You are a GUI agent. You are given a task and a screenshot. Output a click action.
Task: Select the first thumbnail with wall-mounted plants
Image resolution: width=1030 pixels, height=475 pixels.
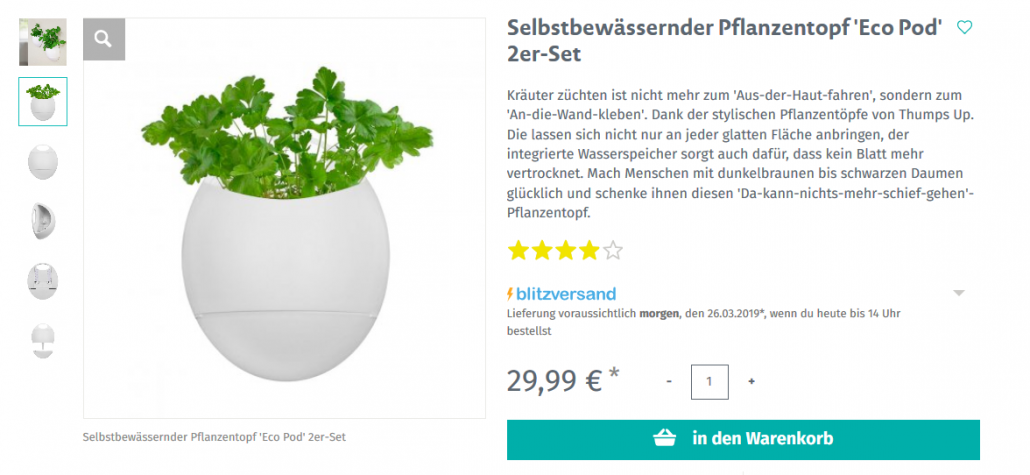[43, 42]
